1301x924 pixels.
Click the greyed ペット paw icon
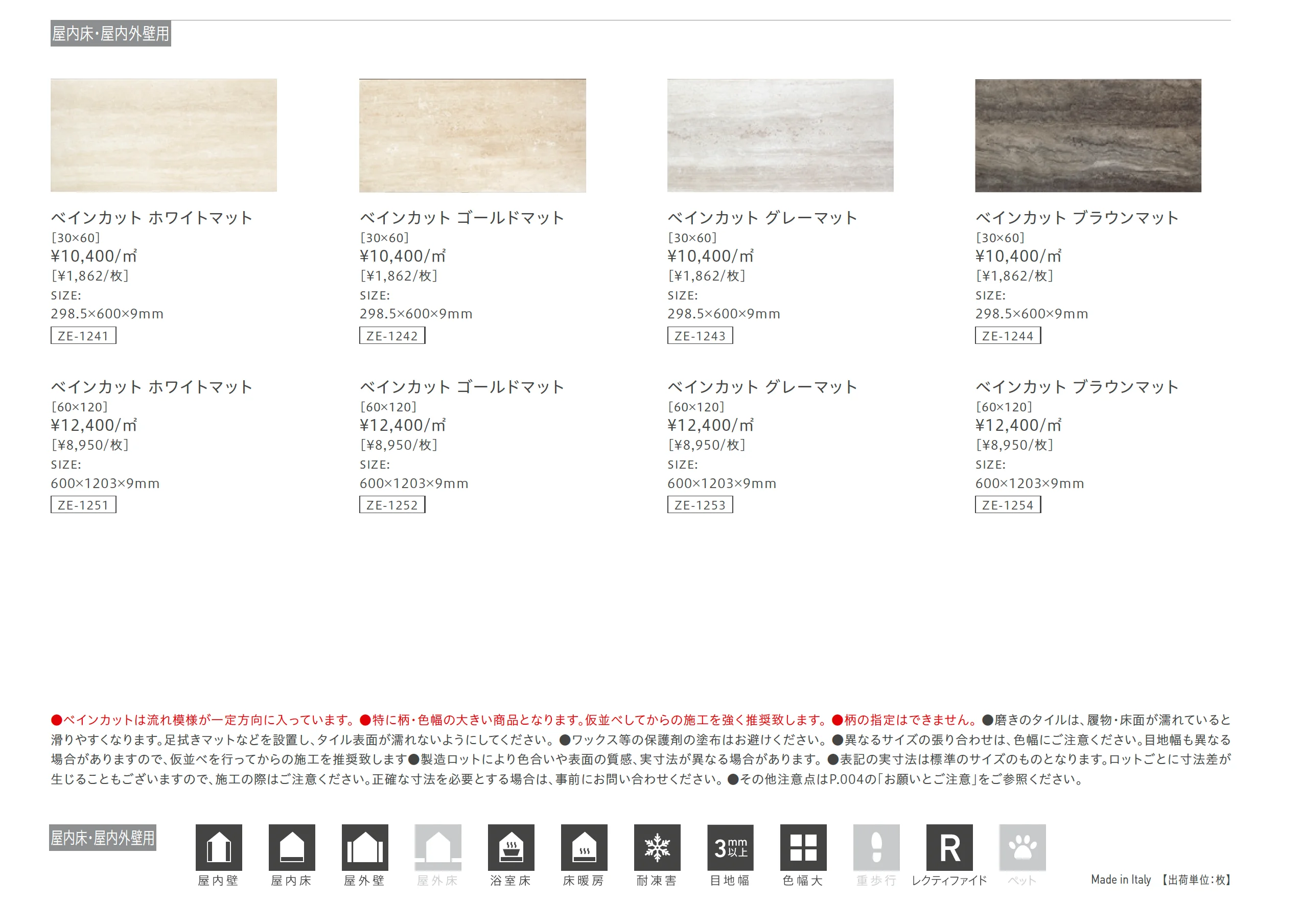tap(1023, 847)
